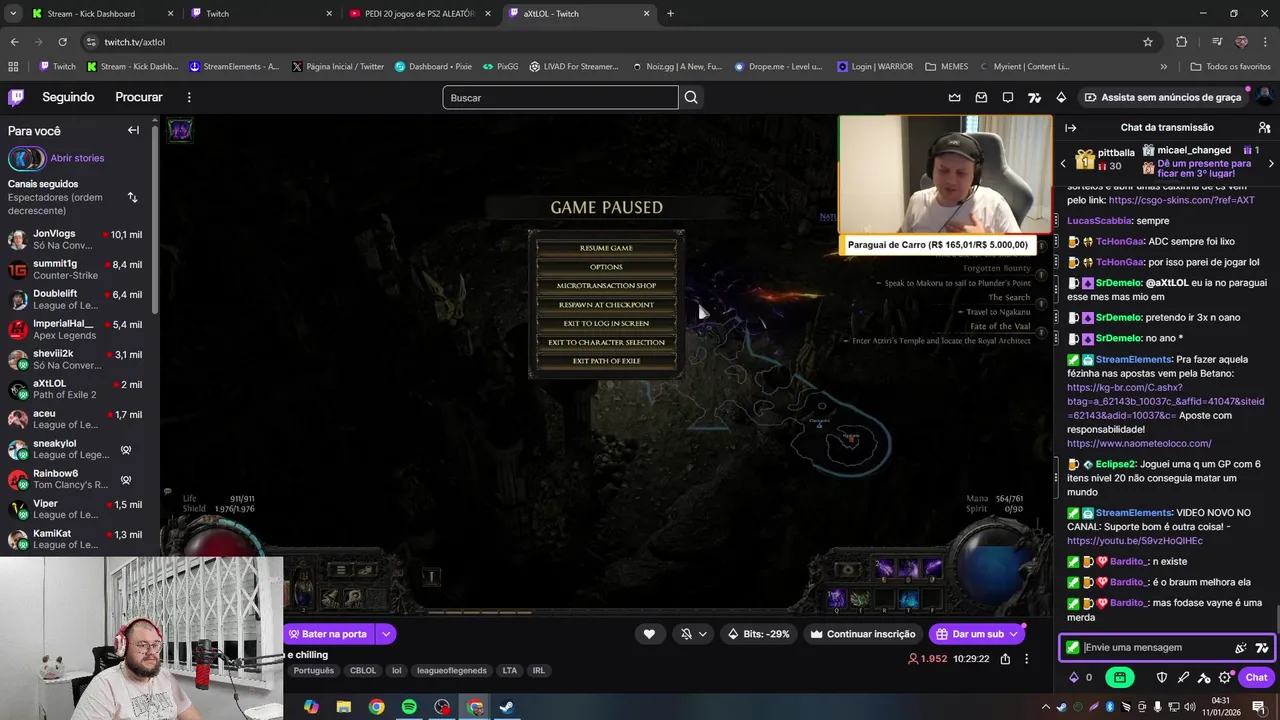1280x720 pixels.
Task: Share the stream using share icon
Action: (x=1005, y=659)
